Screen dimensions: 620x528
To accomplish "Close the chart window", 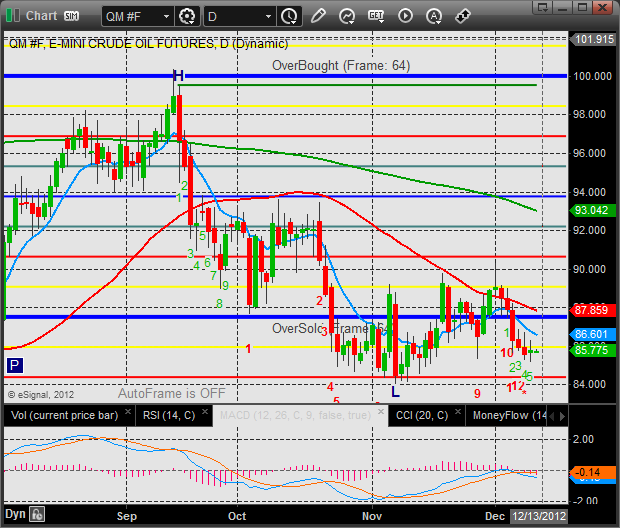I will [x=603, y=7].
